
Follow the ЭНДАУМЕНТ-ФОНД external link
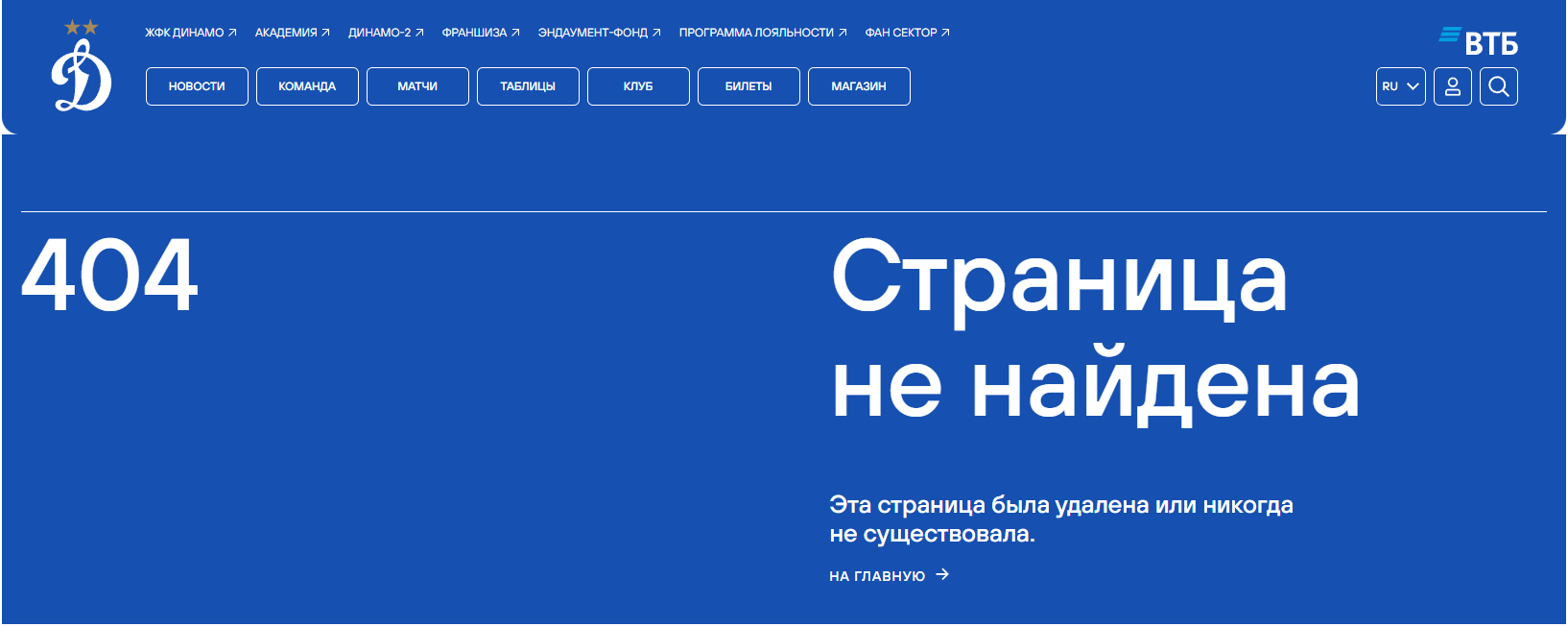(600, 33)
